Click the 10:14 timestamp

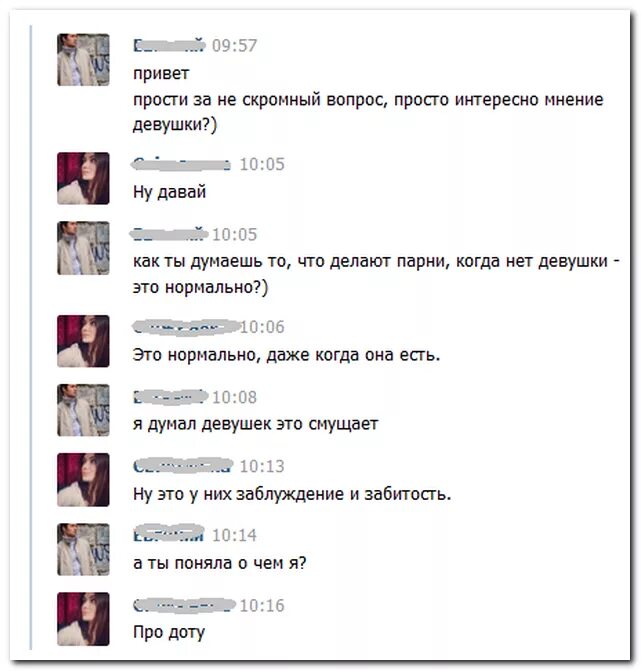pos(234,535)
